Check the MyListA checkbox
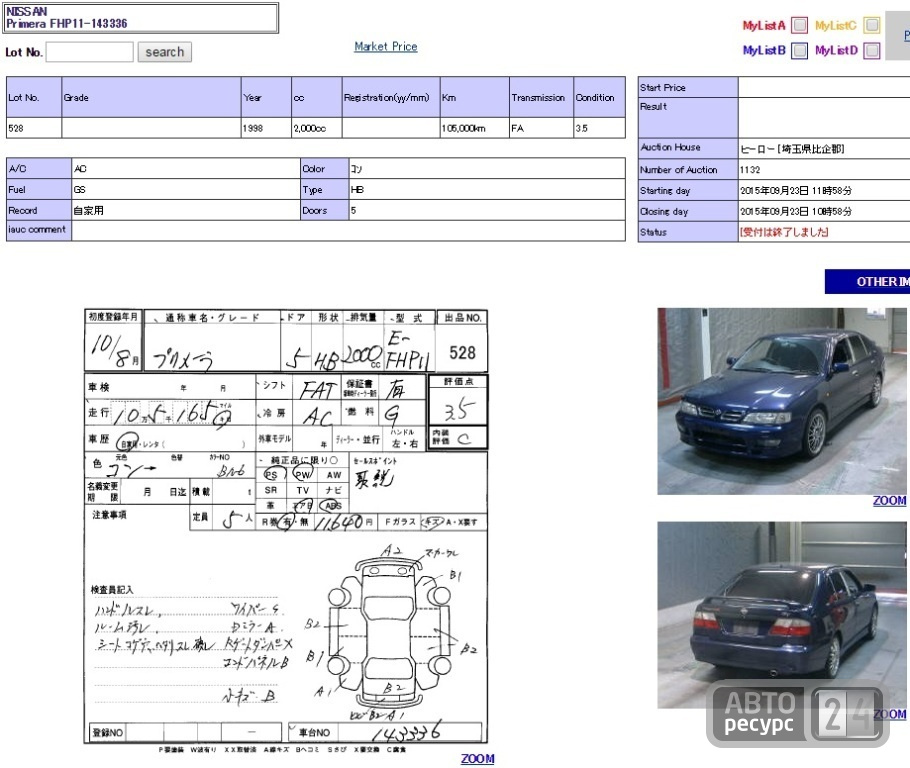The image size is (910, 768). tap(800, 25)
